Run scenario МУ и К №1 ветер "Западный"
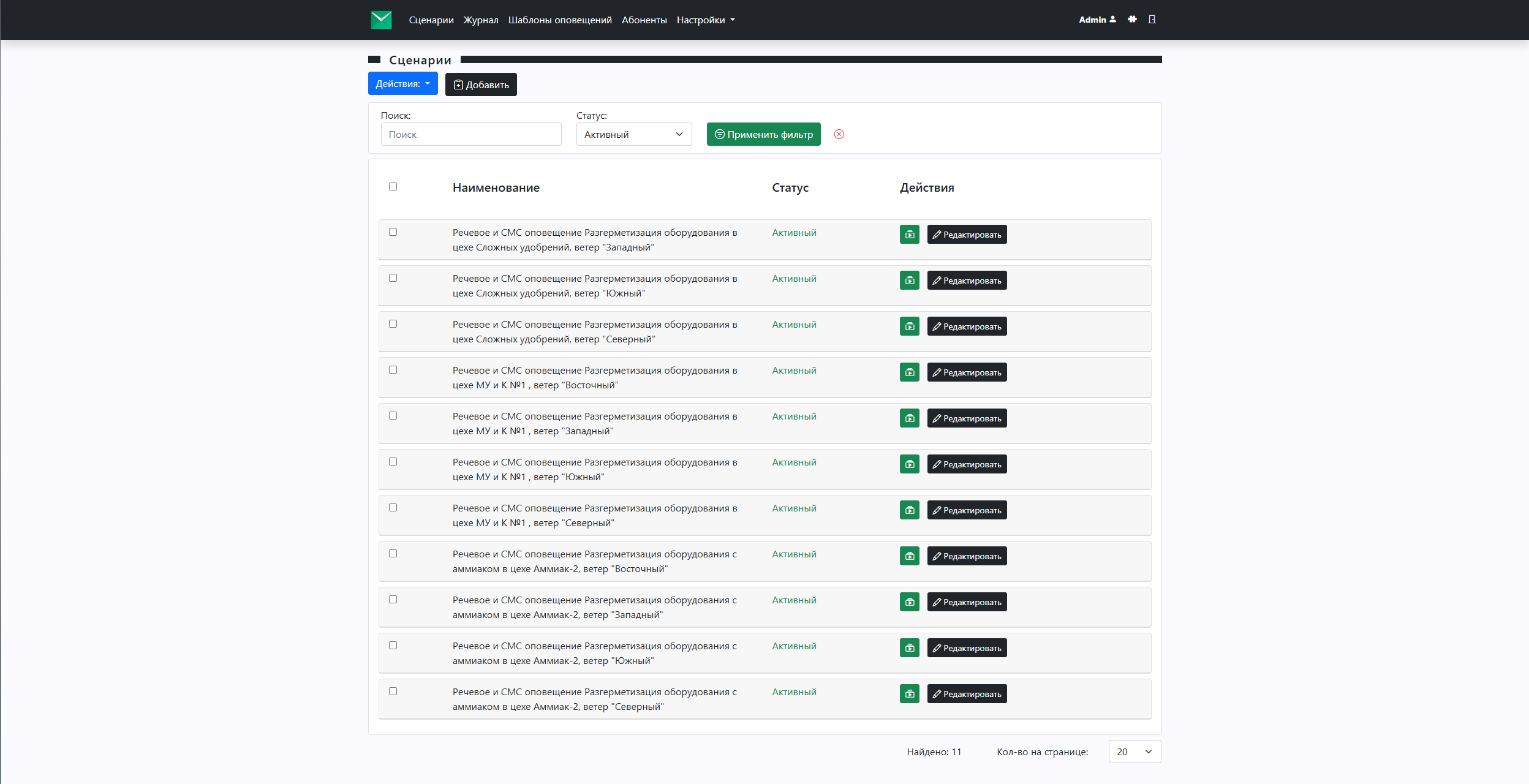The width and height of the screenshot is (1529, 784). tap(910, 418)
